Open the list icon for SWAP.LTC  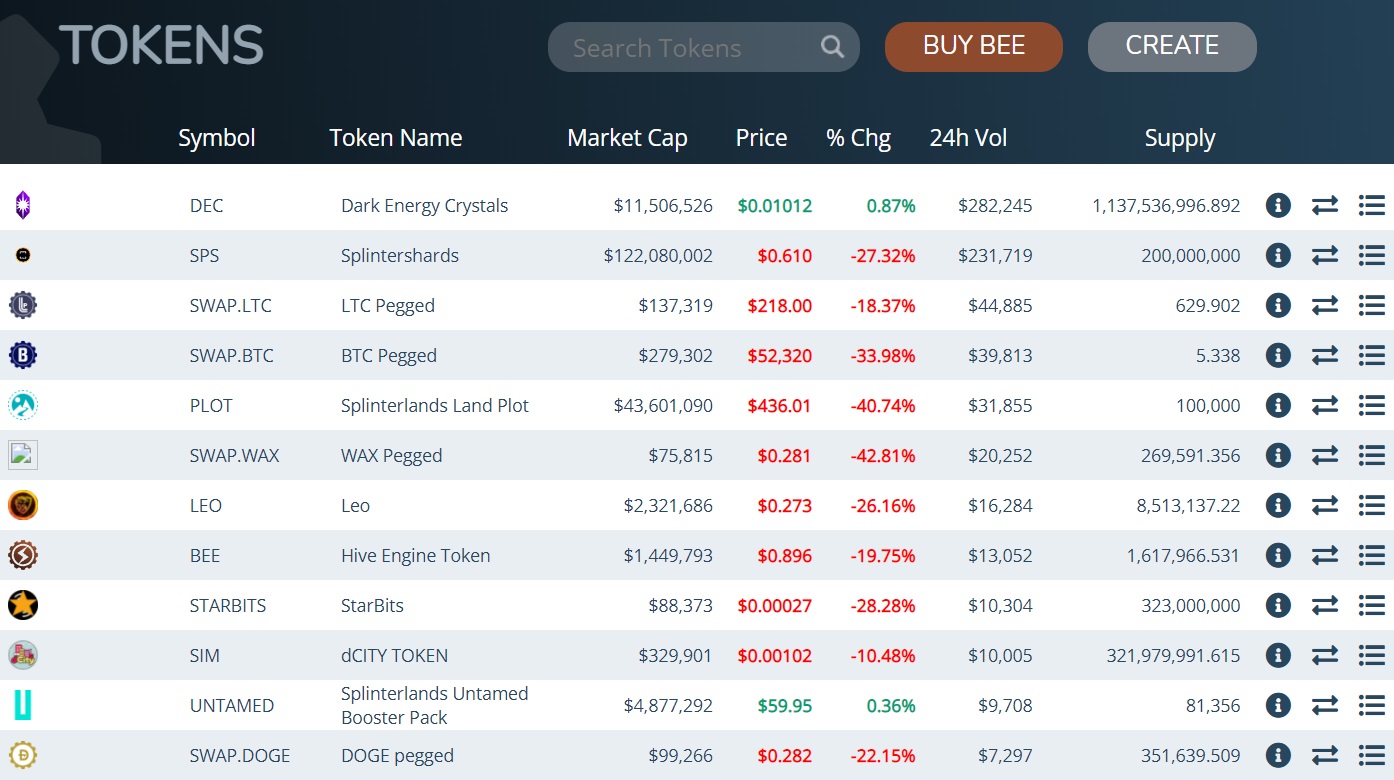(1372, 305)
